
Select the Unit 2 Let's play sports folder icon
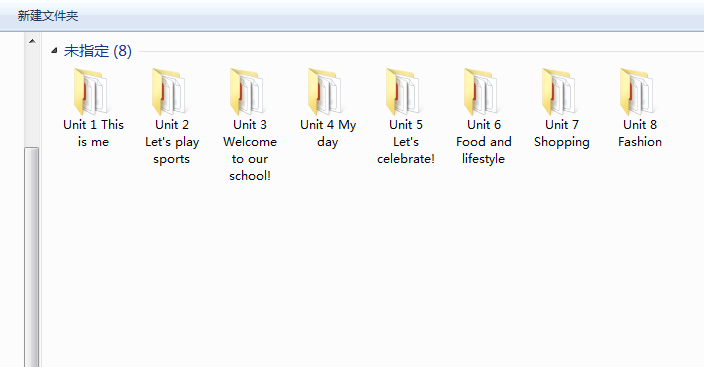[x=169, y=92]
